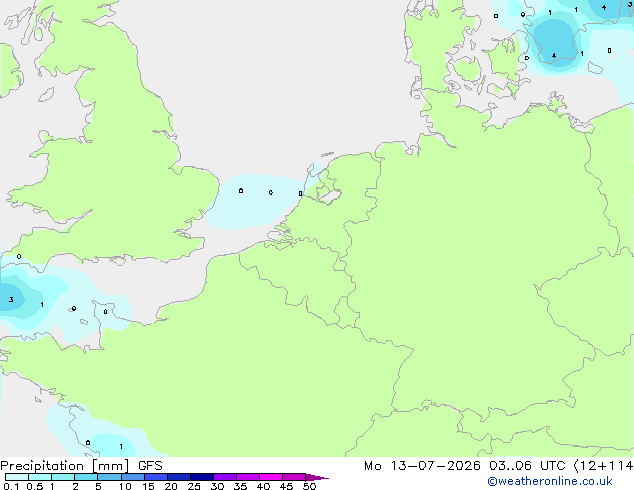Screen dimensions: 634x490
Task: Click the '0.5' legend scale label
Action: click(35, 486)
